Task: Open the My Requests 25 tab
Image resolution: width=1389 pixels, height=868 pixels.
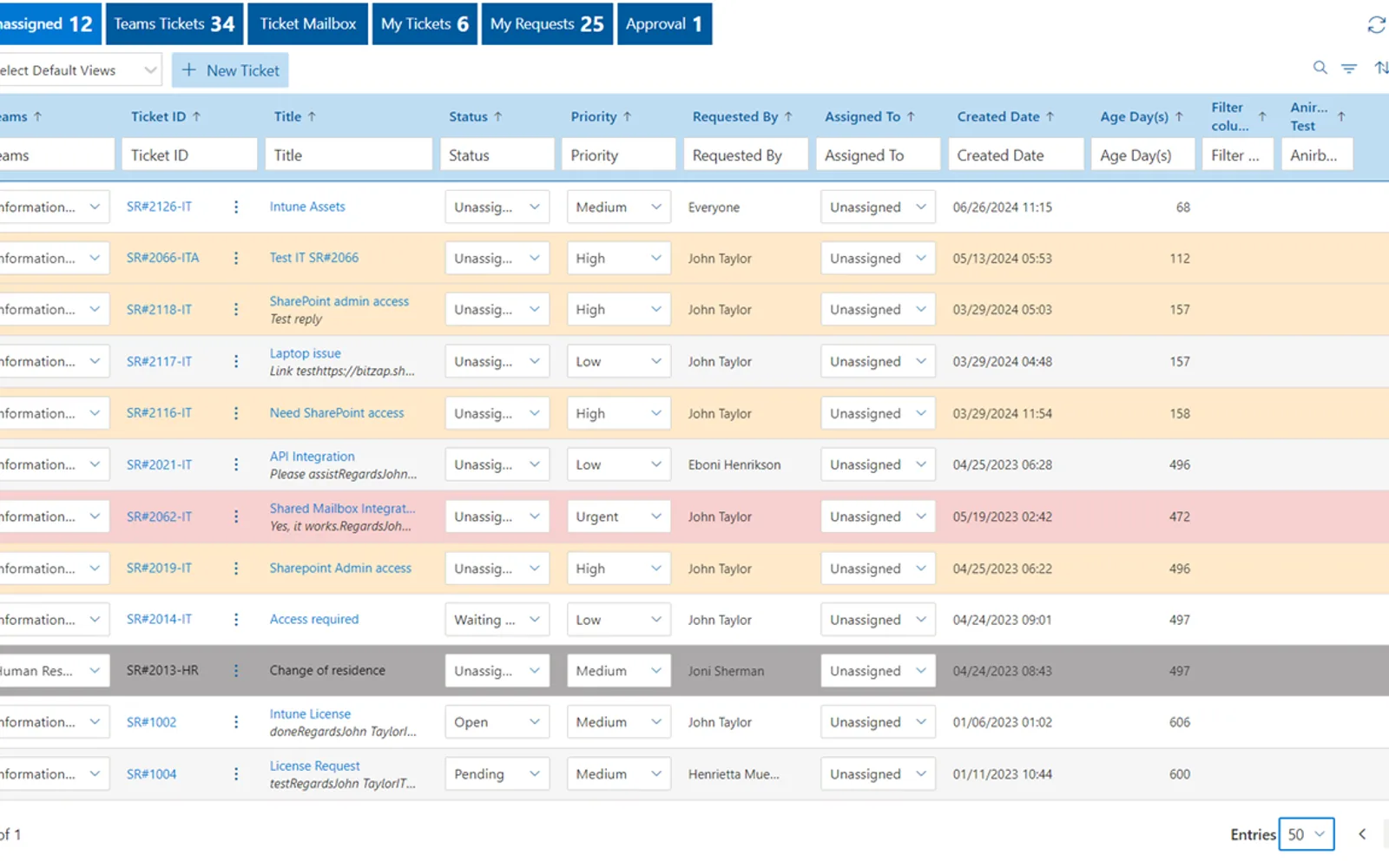Action: pos(547,23)
